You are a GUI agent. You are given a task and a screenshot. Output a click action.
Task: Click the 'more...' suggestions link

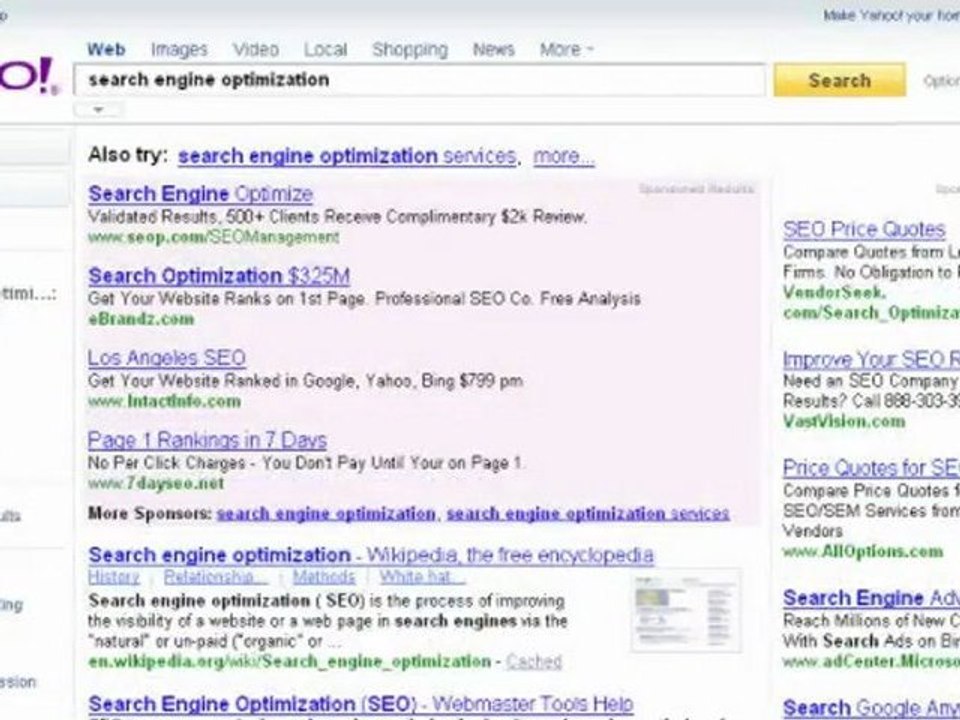[564, 156]
